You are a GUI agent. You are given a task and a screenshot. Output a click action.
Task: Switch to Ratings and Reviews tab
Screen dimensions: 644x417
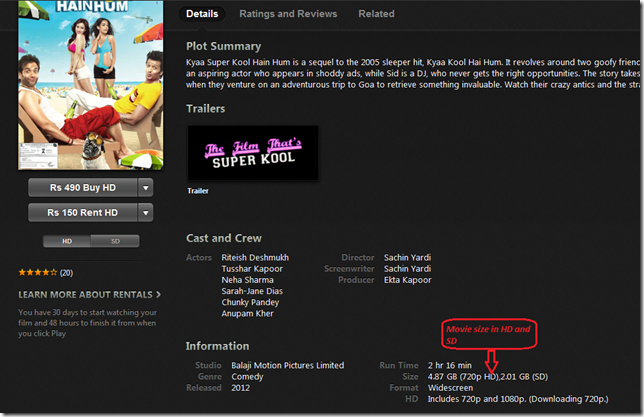click(288, 14)
